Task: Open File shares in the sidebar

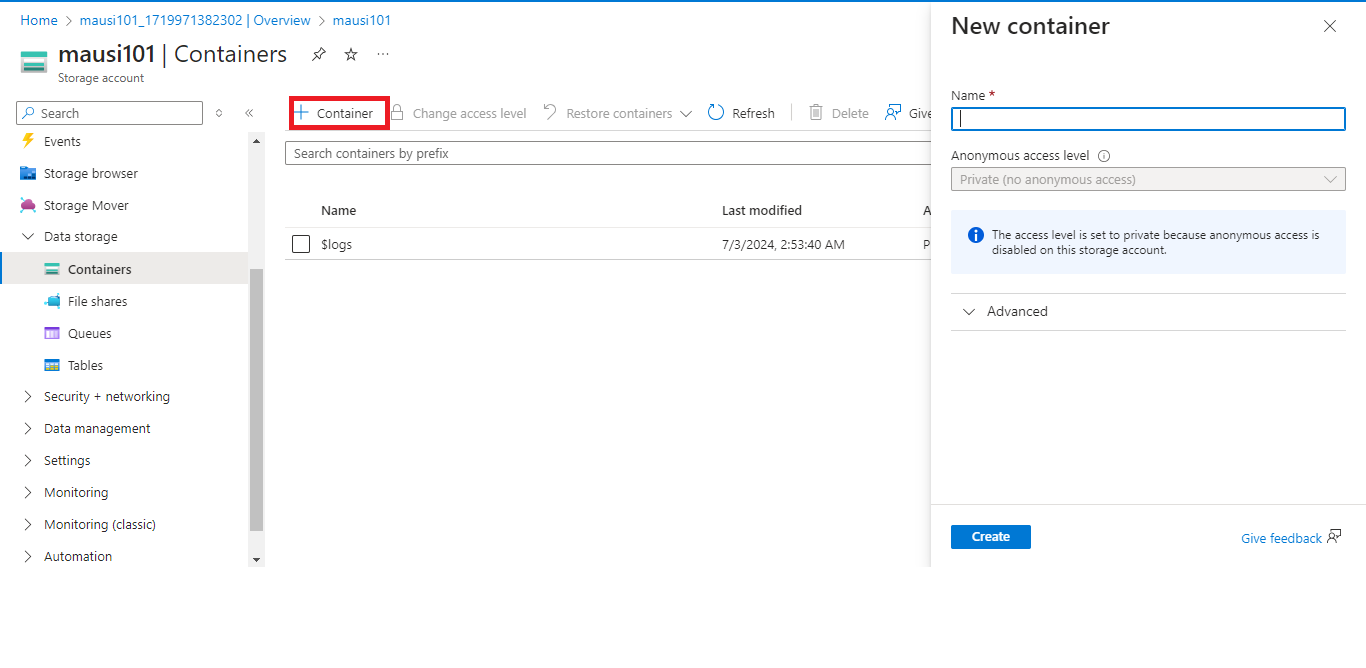Action: [x=97, y=301]
